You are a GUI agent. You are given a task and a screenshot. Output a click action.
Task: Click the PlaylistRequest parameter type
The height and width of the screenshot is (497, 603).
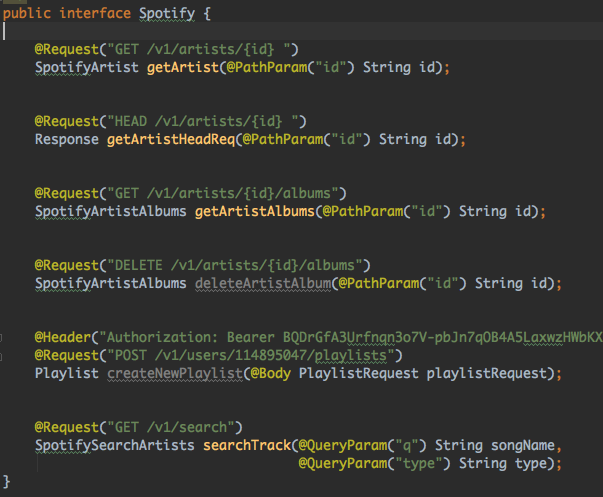(x=359, y=374)
